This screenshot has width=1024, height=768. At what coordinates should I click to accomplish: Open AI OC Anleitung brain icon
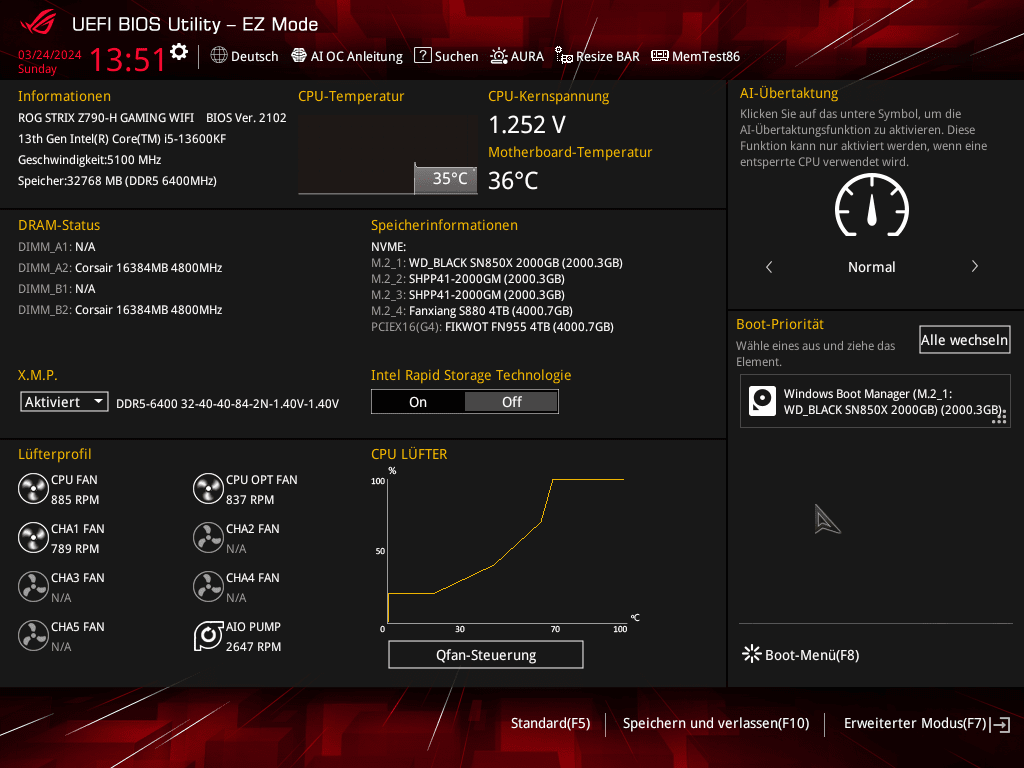pyautogui.click(x=298, y=56)
